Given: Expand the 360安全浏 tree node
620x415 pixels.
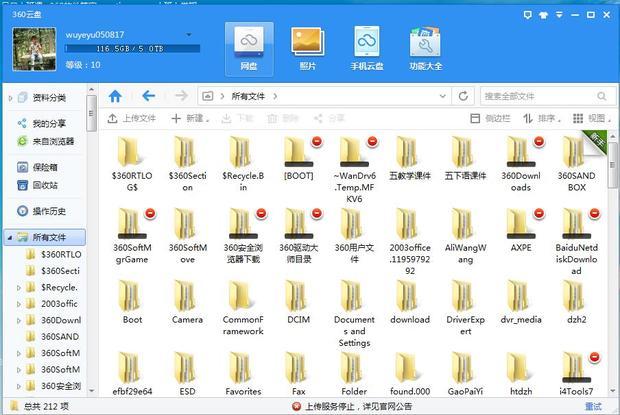Looking at the screenshot, I should [x=19, y=386].
